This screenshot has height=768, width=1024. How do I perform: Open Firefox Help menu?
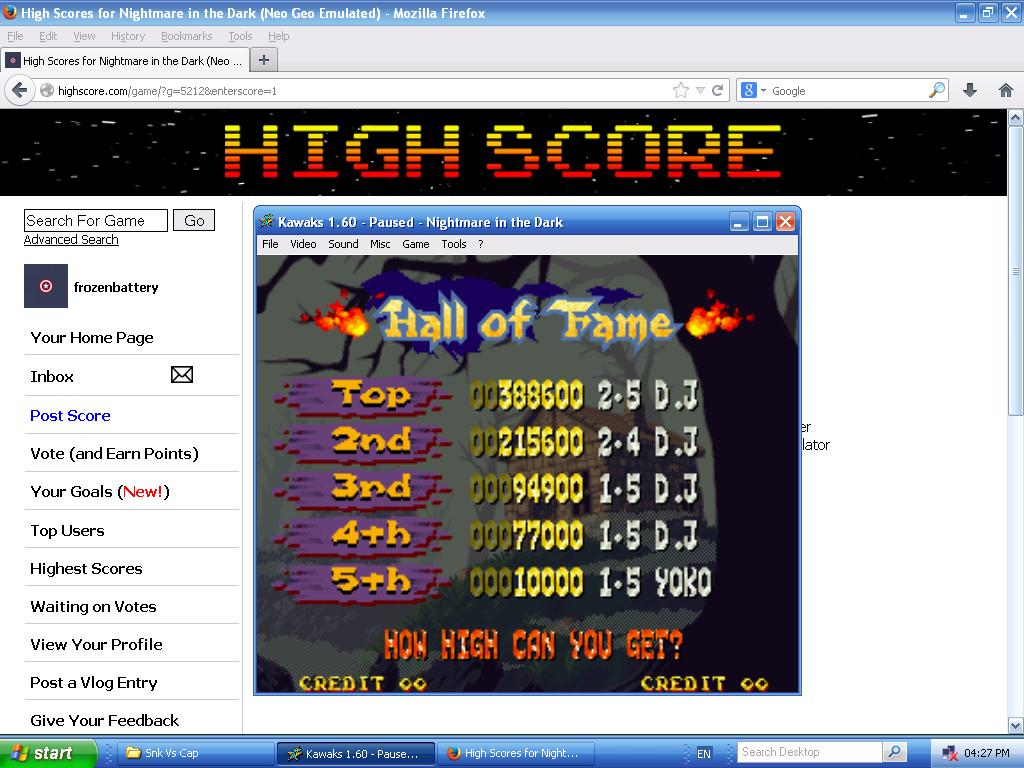pos(279,36)
